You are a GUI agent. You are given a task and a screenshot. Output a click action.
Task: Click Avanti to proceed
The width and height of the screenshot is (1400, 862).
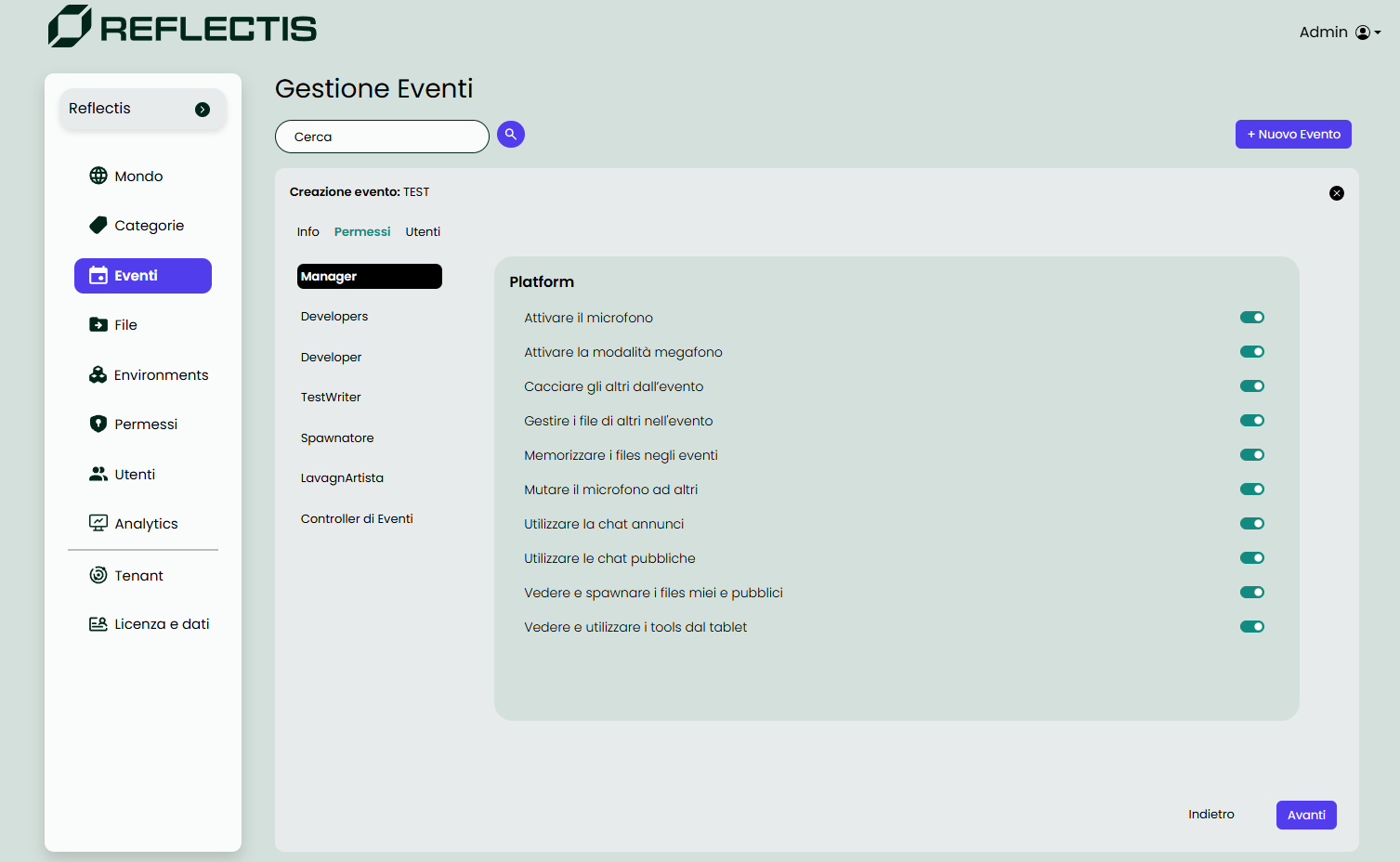pos(1305,815)
